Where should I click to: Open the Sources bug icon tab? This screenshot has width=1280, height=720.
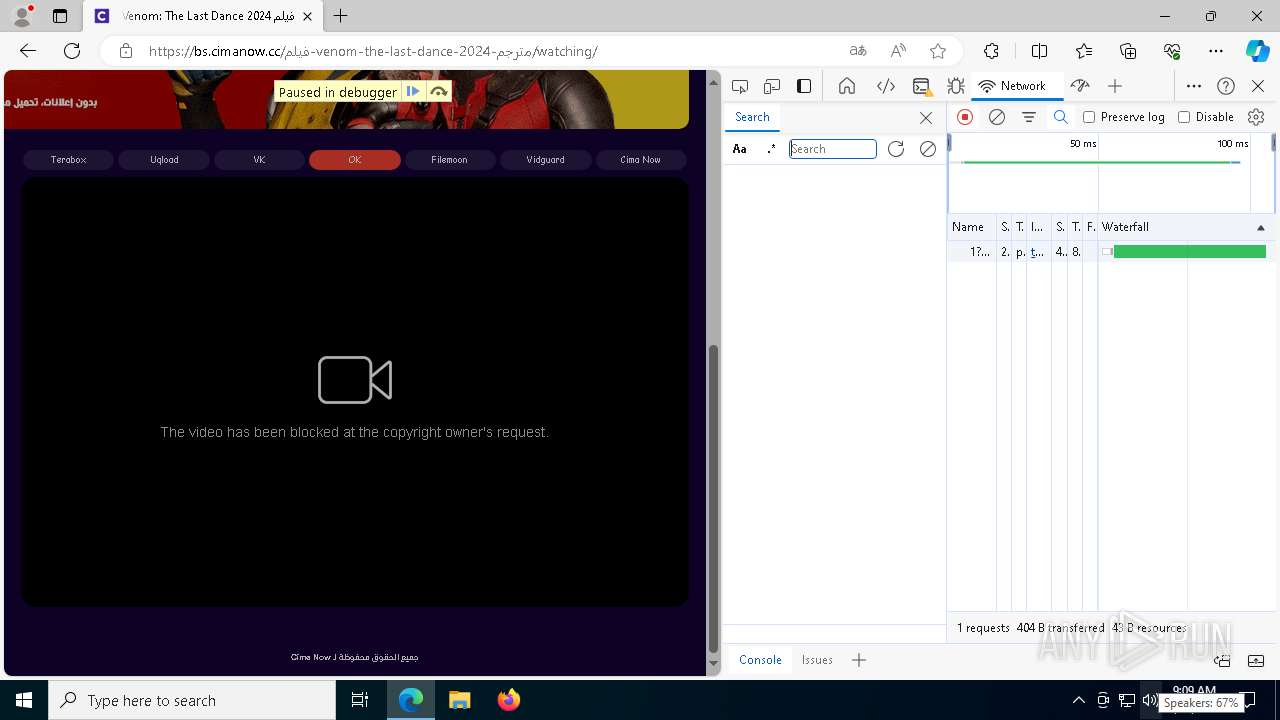[x=956, y=86]
